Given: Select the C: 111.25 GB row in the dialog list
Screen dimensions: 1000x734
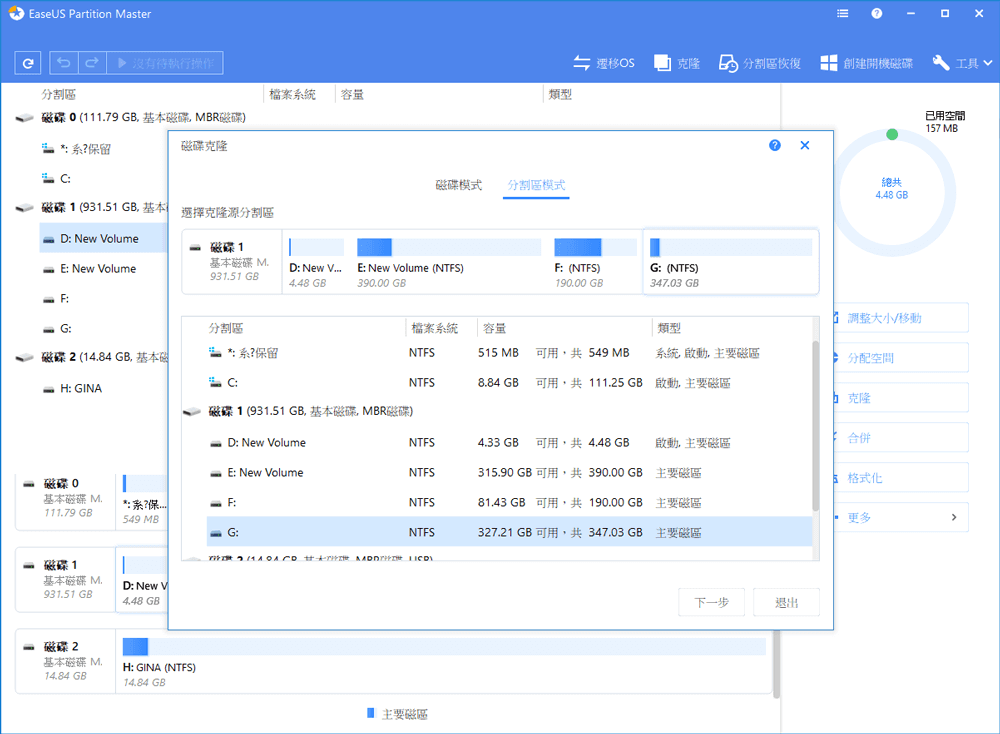Looking at the screenshot, I should [510, 383].
